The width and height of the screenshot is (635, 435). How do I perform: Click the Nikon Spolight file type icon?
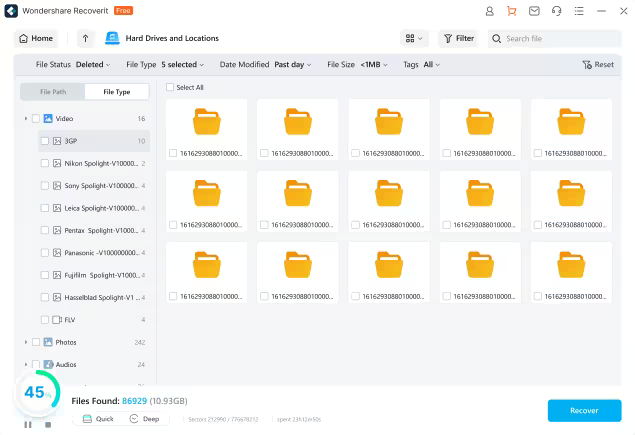[x=57, y=163]
